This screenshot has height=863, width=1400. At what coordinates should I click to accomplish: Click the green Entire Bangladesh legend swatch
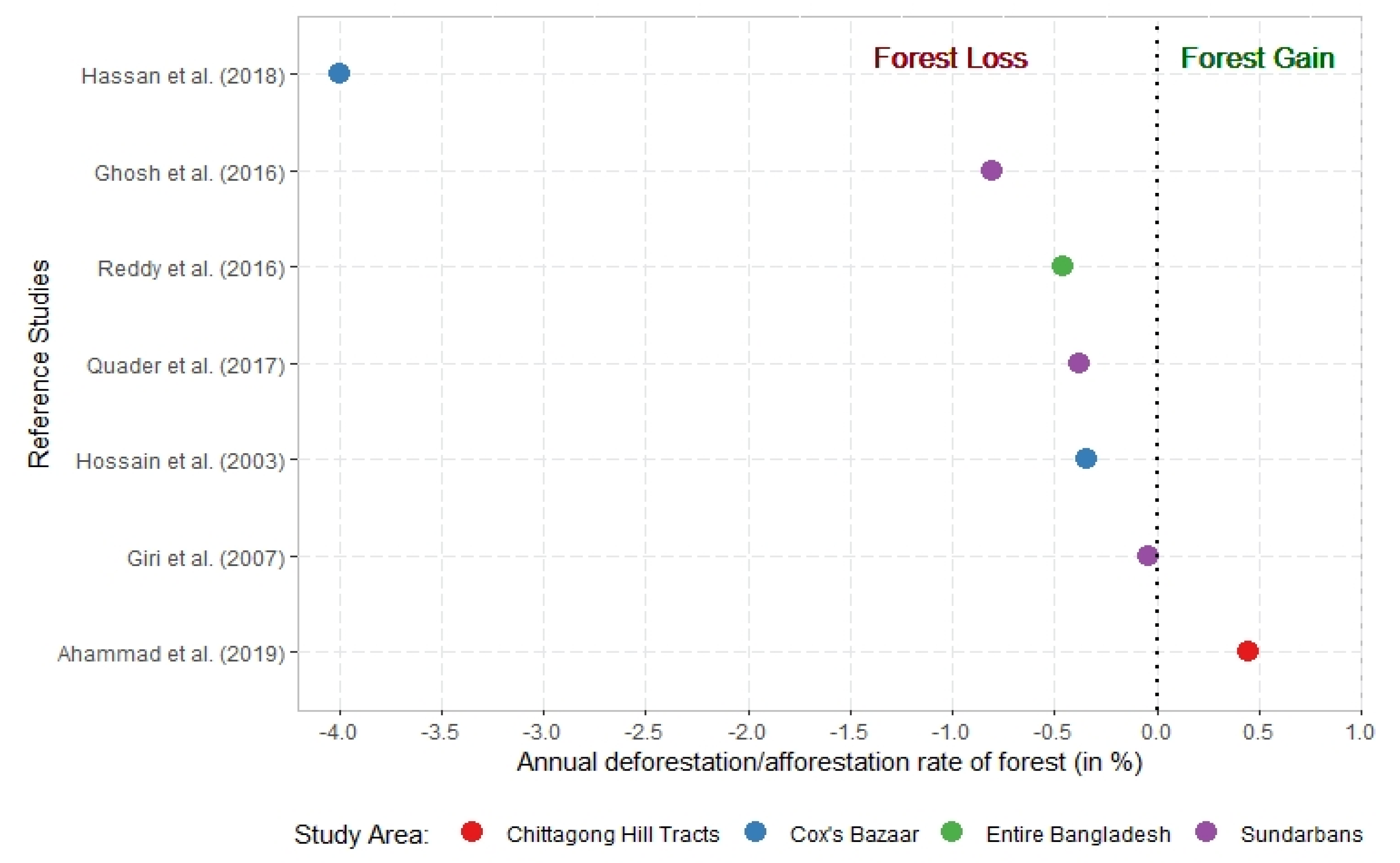[x=951, y=832]
